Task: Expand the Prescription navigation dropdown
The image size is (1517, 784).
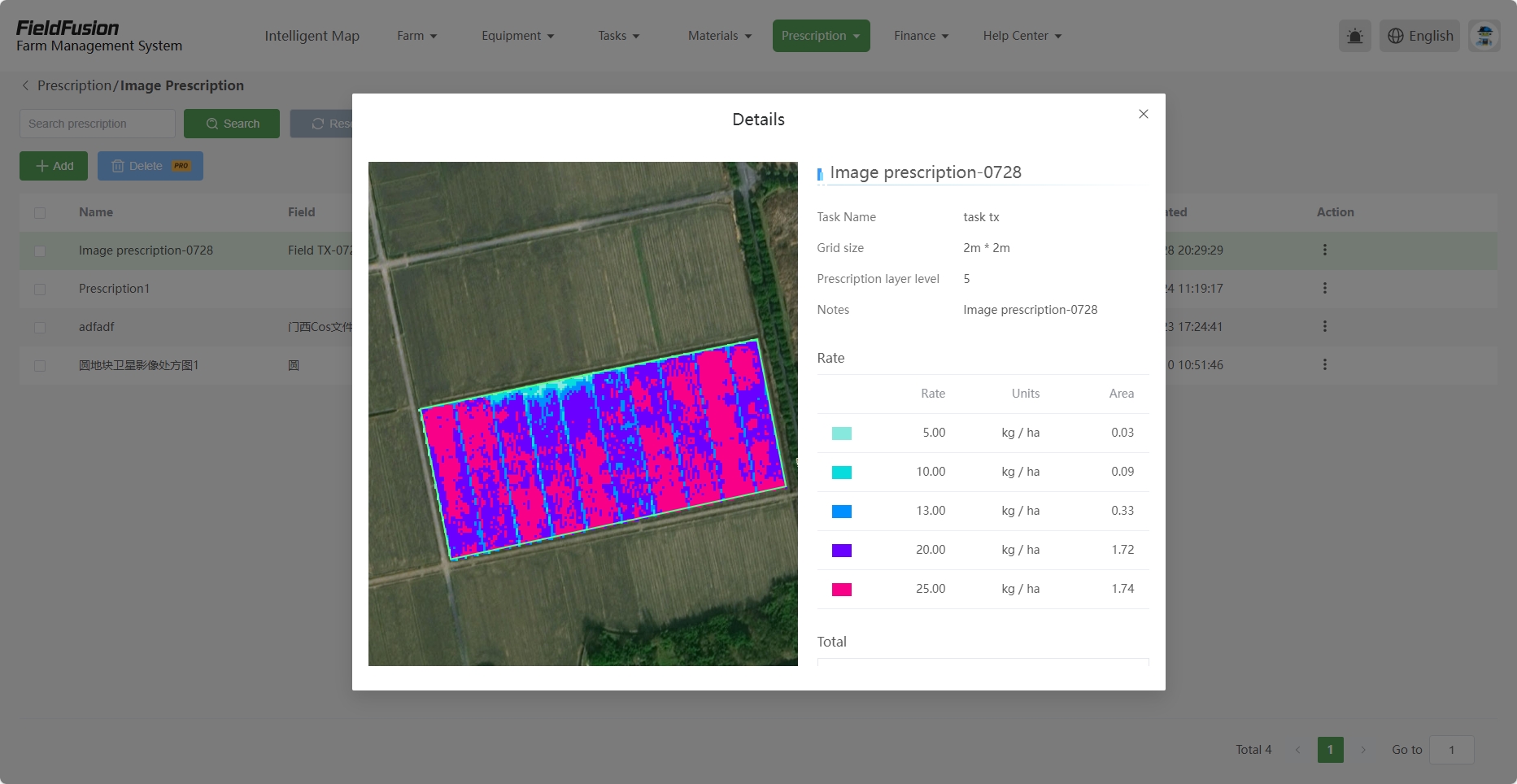Action: [x=821, y=35]
